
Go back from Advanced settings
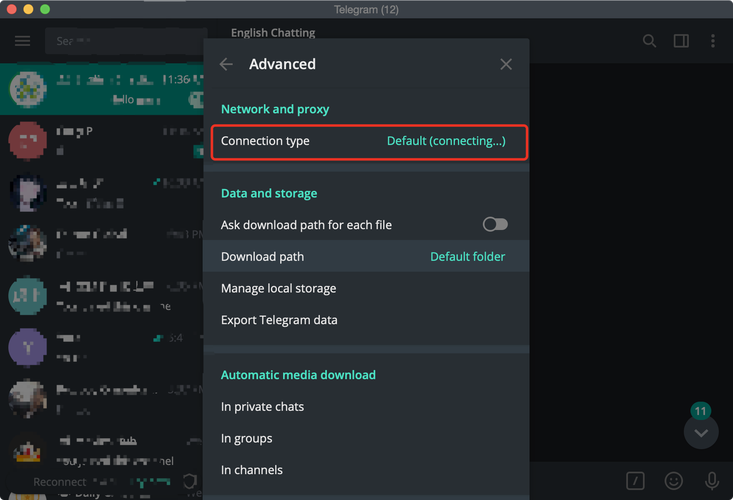pyautogui.click(x=226, y=64)
